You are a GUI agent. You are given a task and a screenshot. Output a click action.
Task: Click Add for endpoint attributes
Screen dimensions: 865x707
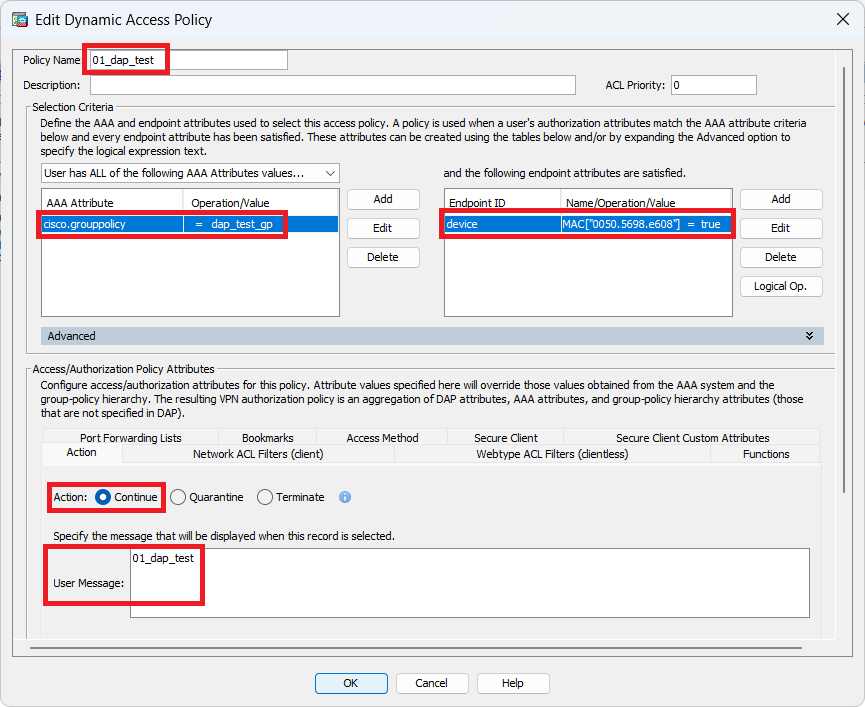(781, 199)
